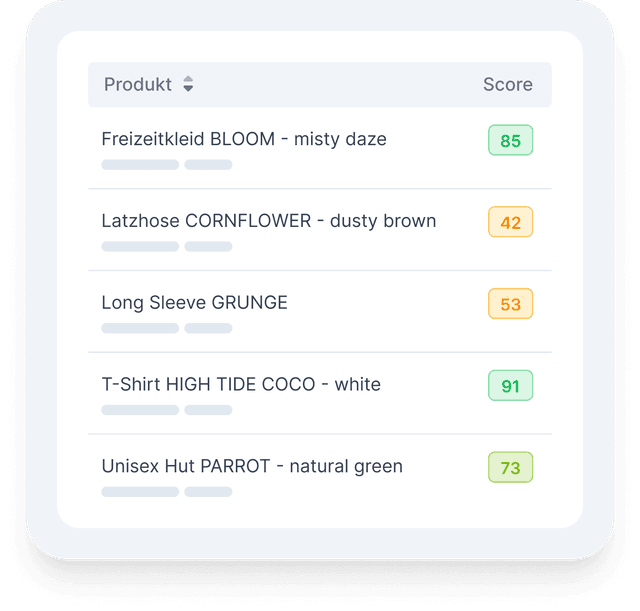The height and width of the screenshot is (611, 640).
Task: Click the Produkt column header
Action: [138, 84]
